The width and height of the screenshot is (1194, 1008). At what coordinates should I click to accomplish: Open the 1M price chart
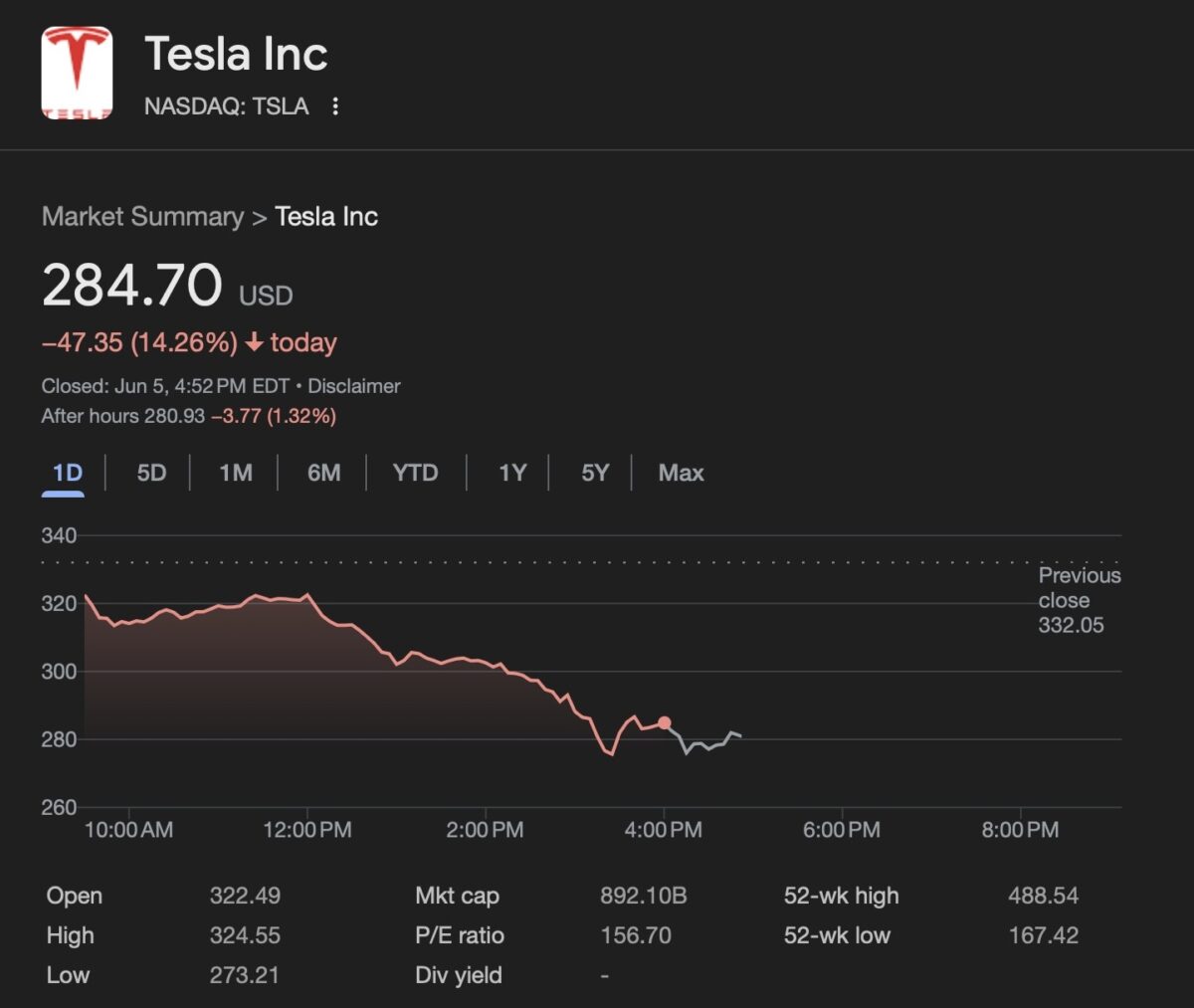[235, 472]
